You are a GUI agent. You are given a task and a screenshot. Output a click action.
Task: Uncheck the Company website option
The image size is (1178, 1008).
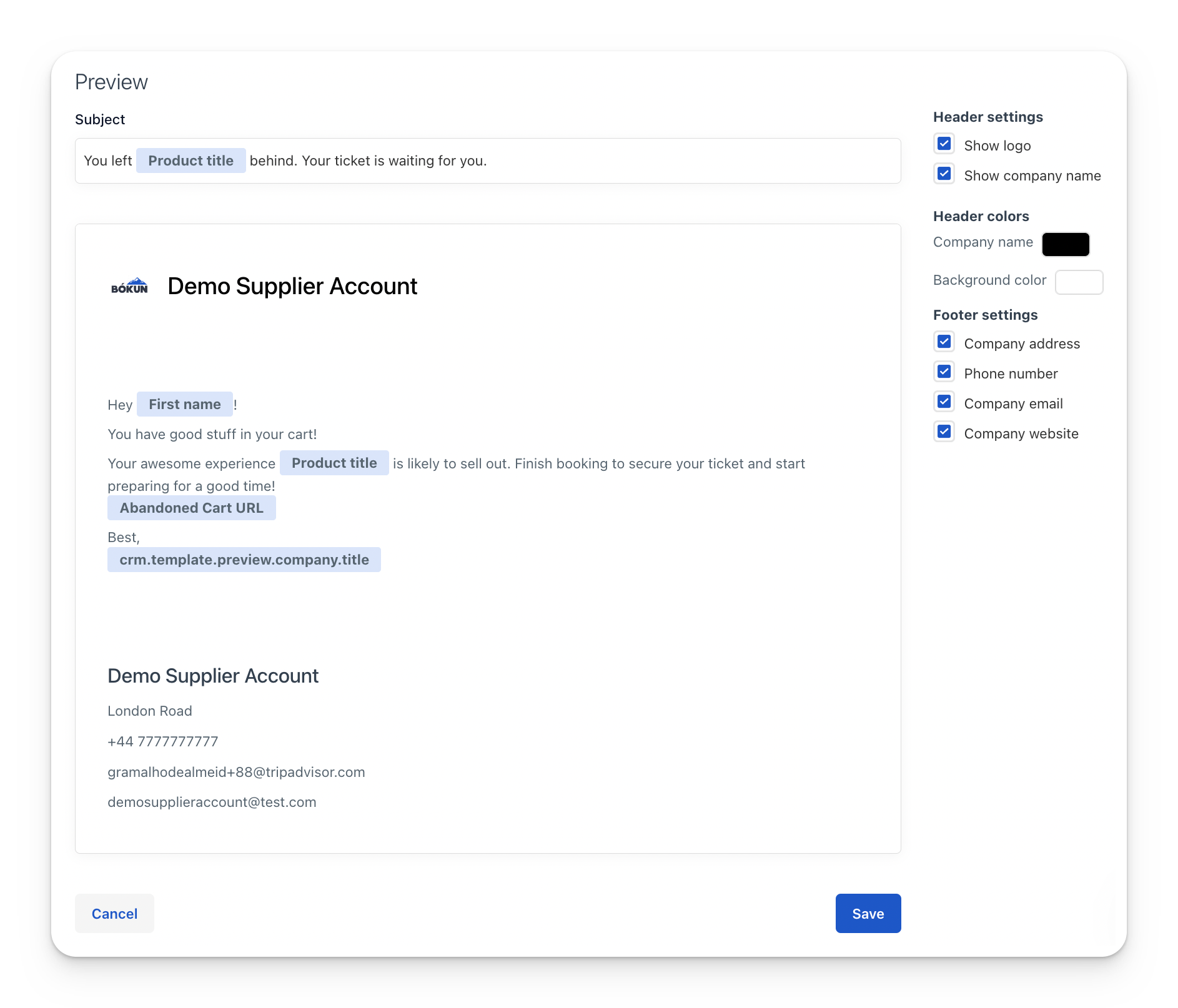pyautogui.click(x=944, y=431)
